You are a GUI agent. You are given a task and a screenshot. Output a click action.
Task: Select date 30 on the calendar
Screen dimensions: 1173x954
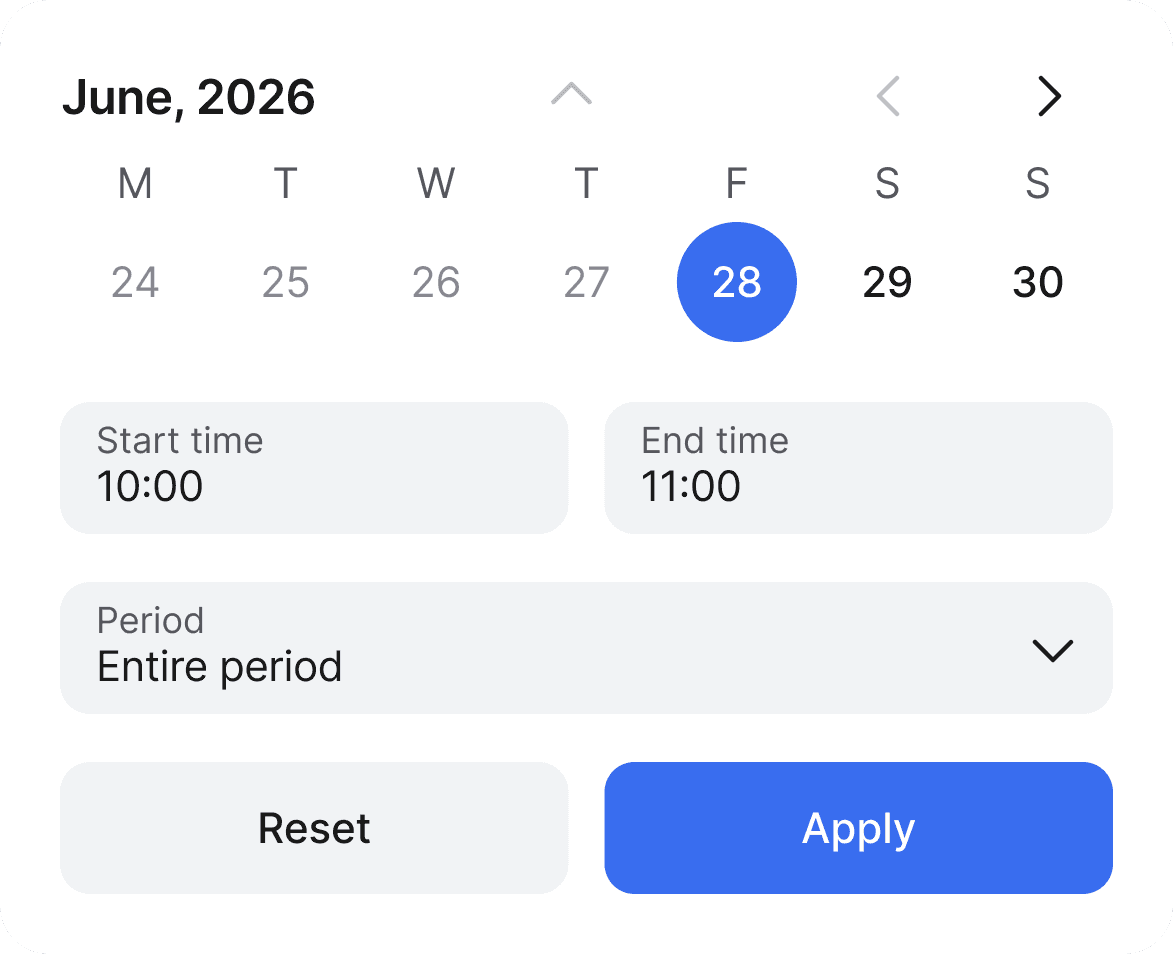coord(1037,282)
